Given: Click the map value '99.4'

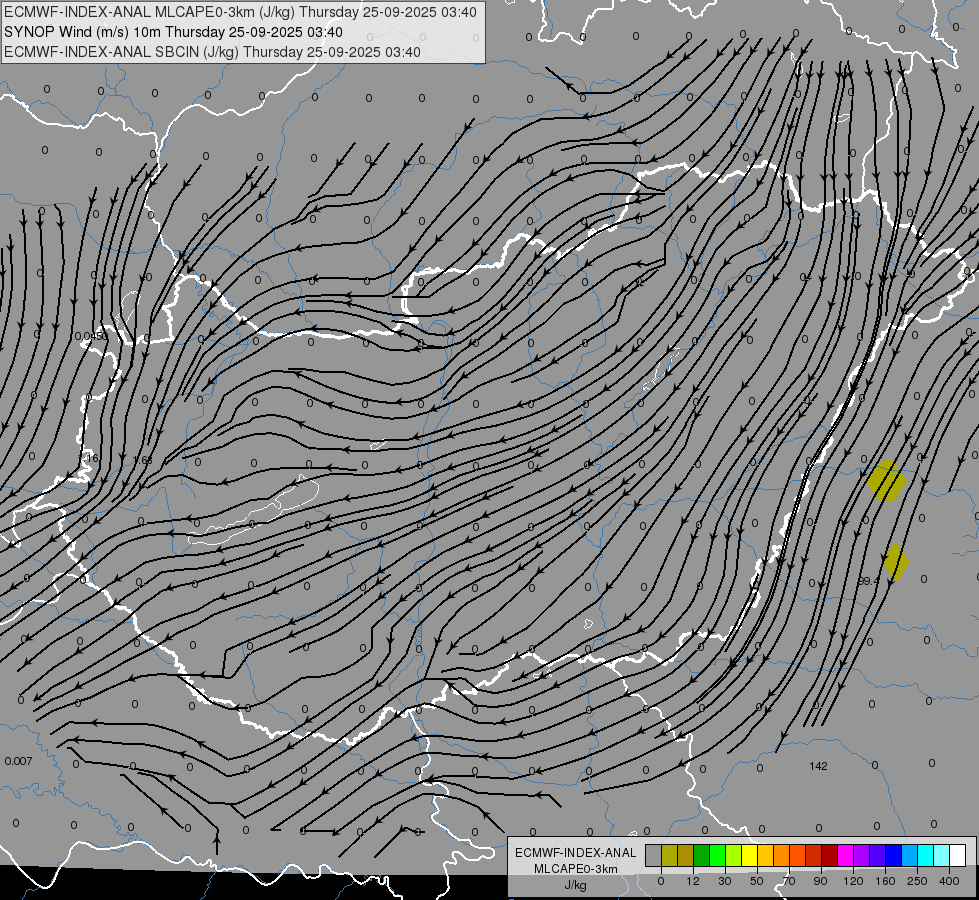Looking at the screenshot, I should (x=868, y=581).
